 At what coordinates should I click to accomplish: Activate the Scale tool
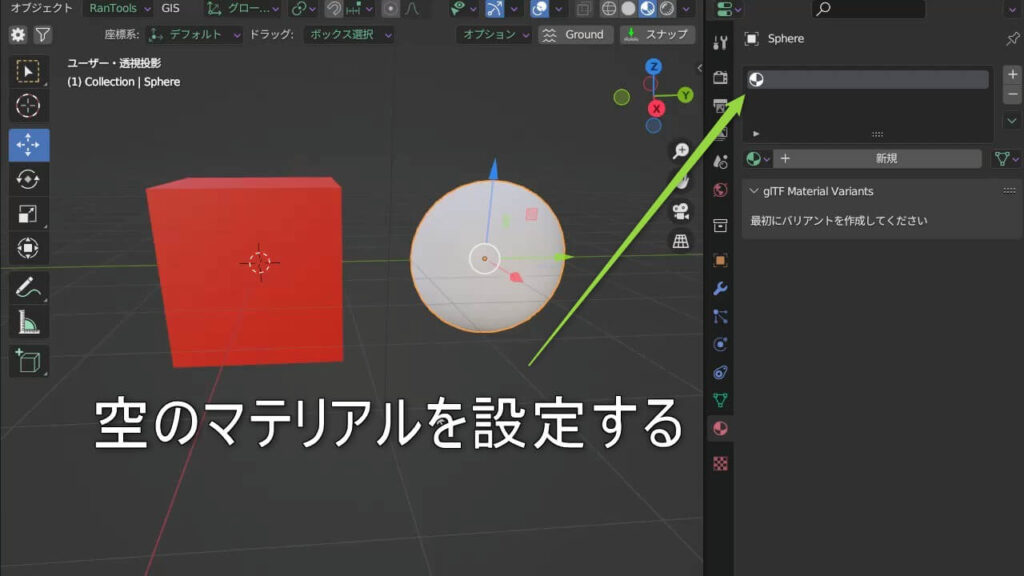28,214
